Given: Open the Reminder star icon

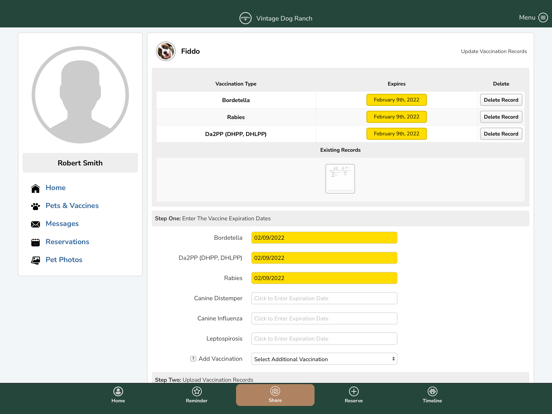Looking at the screenshot, I should (x=197, y=391).
